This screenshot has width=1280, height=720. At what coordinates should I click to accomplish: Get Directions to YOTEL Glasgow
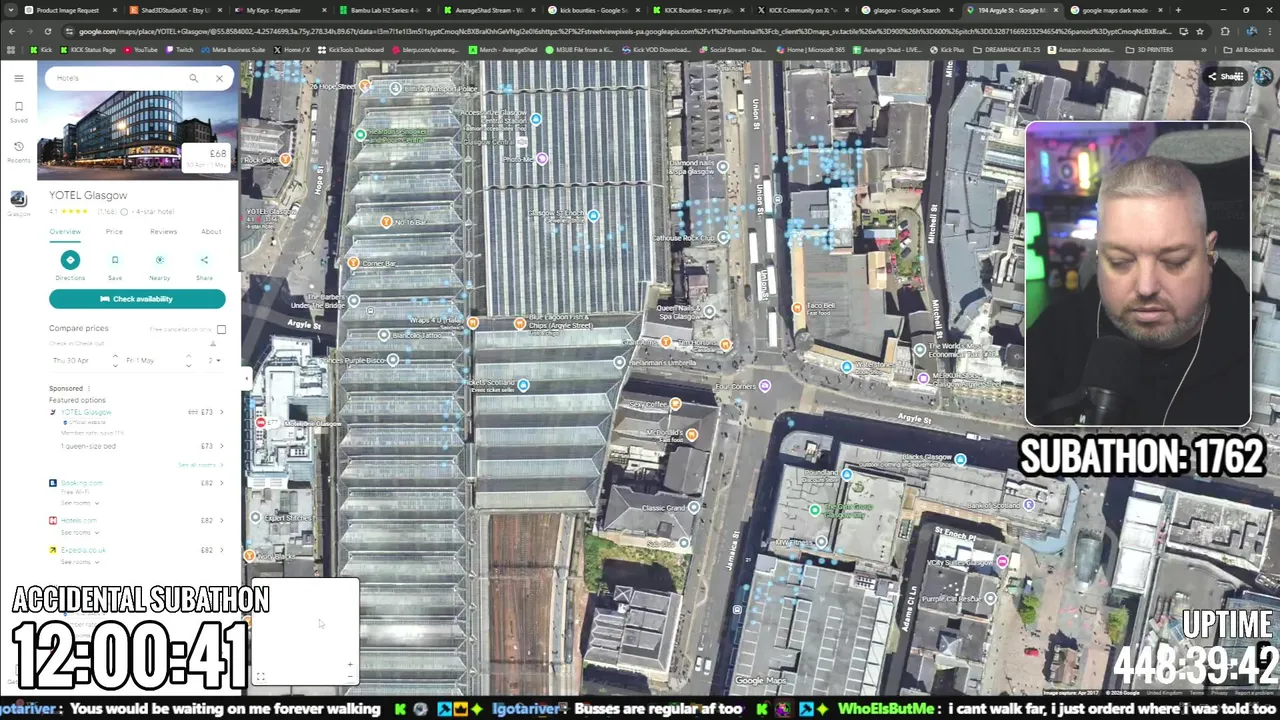70,261
